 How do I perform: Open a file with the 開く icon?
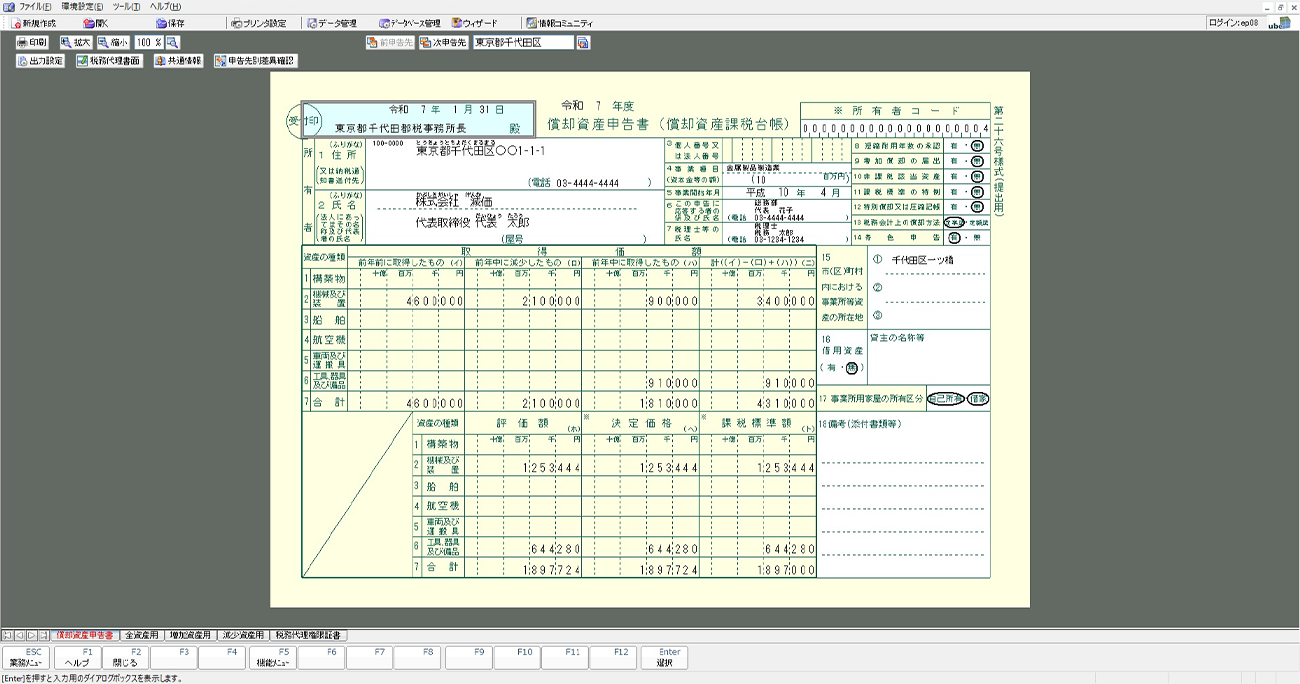coord(97,23)
